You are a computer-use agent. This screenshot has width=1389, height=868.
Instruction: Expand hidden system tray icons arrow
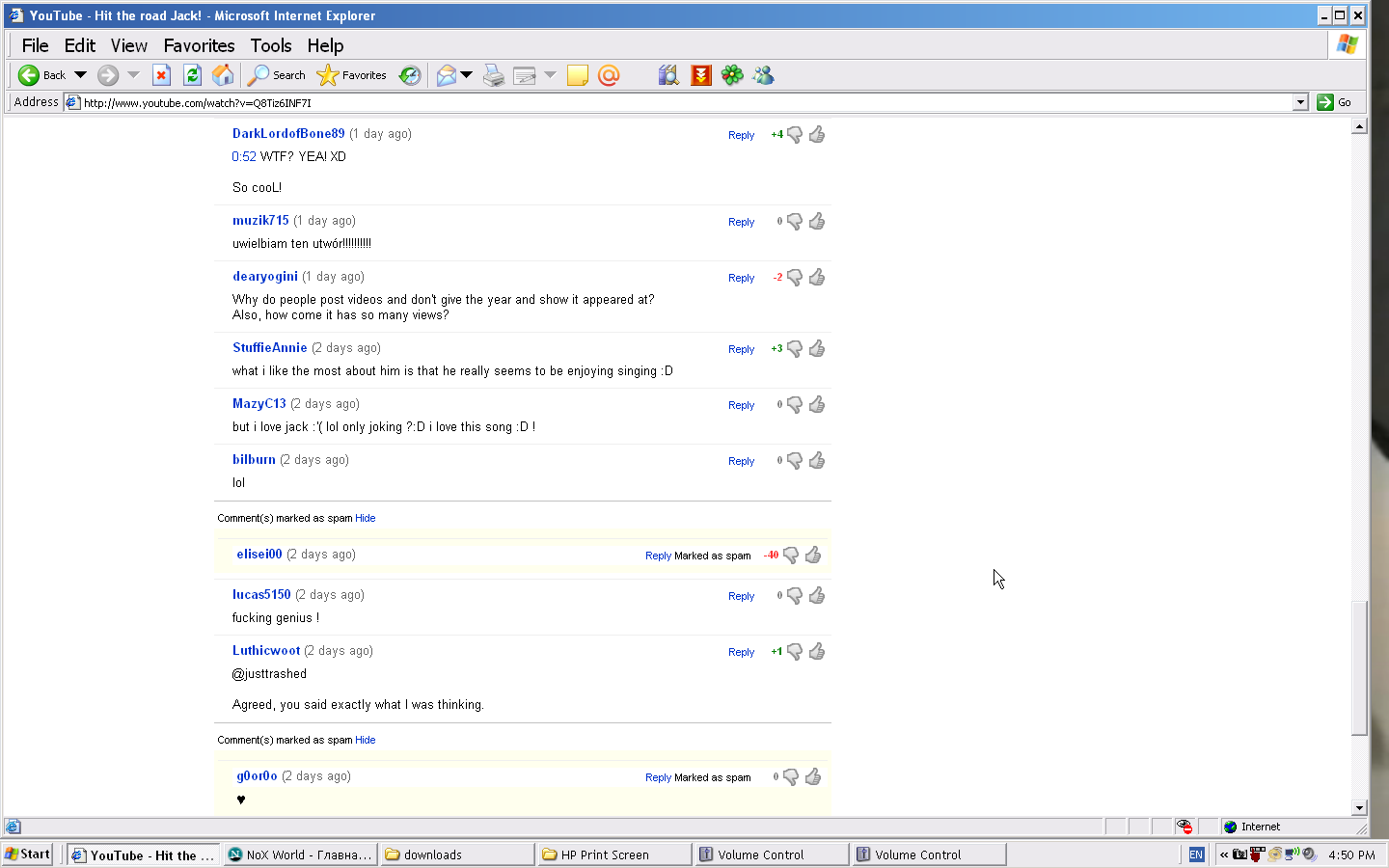pos(1224,854)
